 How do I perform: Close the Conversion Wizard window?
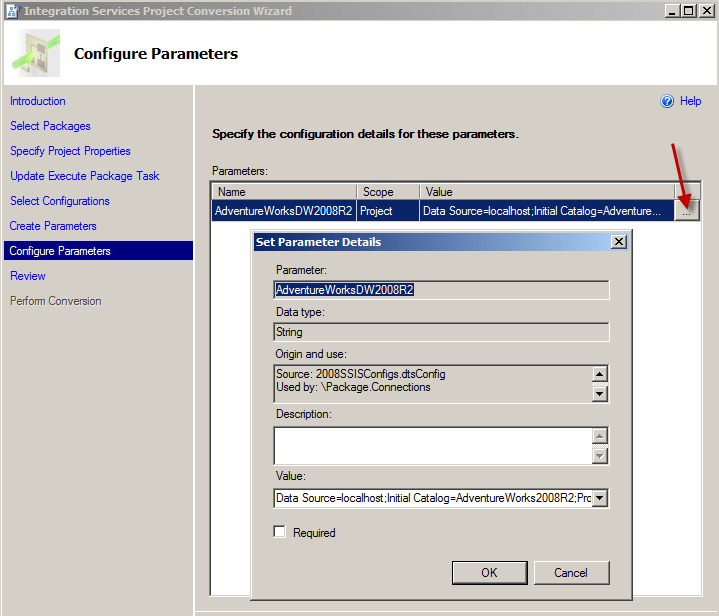tap(706, 11)
